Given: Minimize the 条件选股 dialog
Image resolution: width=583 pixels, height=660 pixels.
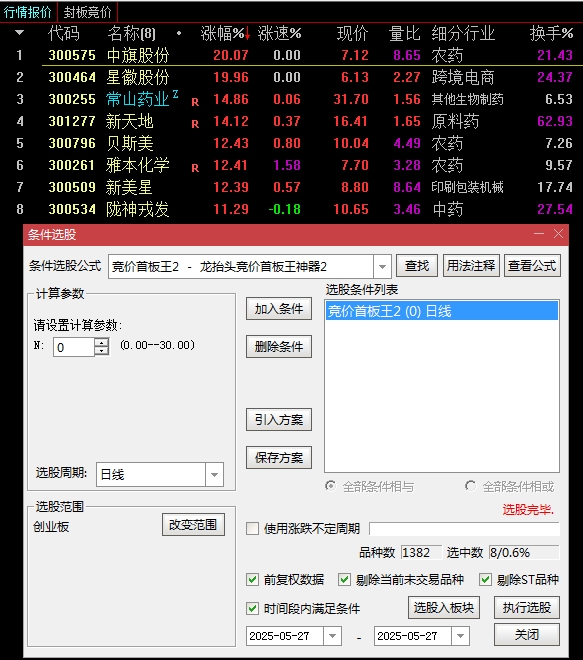Looking at the screenshot, I should click(x=539, y=234).
